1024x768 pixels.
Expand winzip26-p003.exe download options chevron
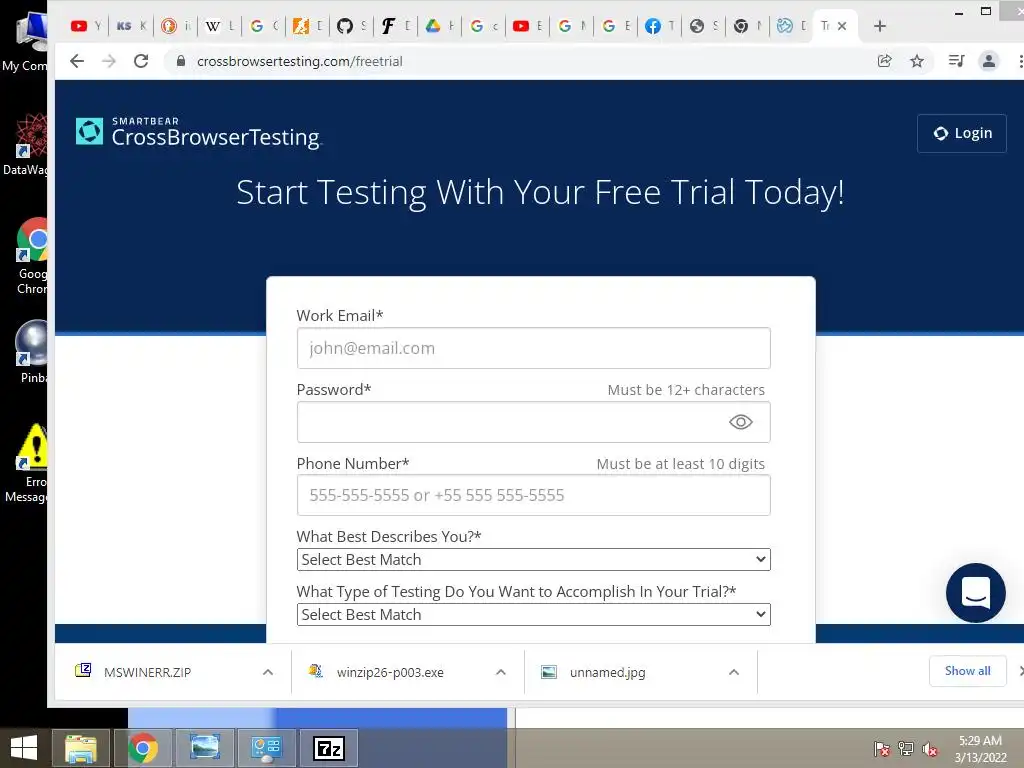tap(501, 672)
